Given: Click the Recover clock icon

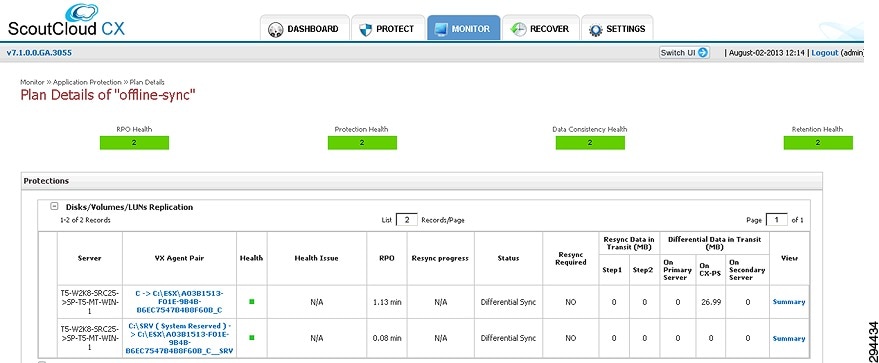Looking at the screenshot, I should pos(519,29).
